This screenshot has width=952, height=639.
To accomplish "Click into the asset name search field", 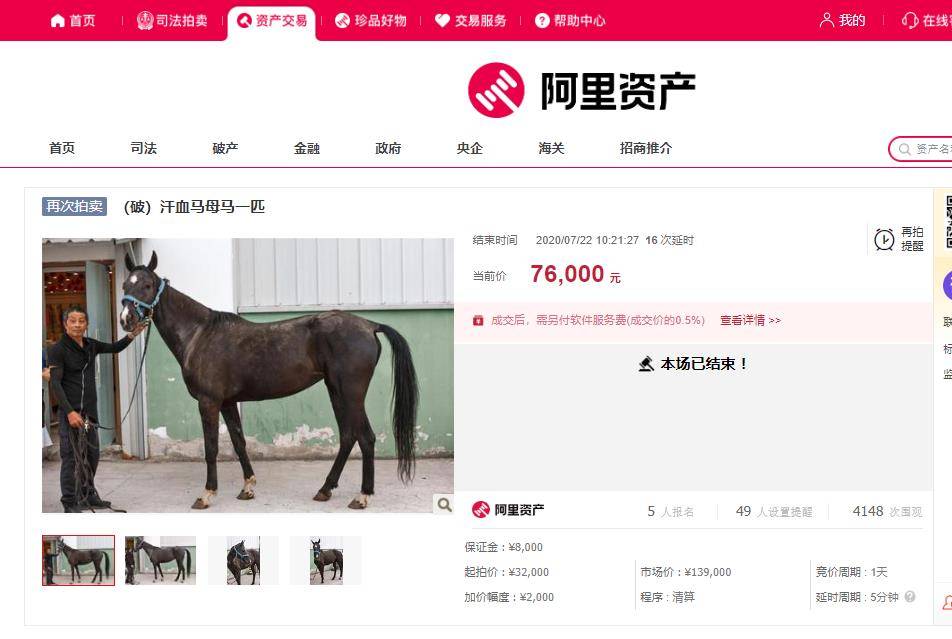I will (x=922, y=149).
